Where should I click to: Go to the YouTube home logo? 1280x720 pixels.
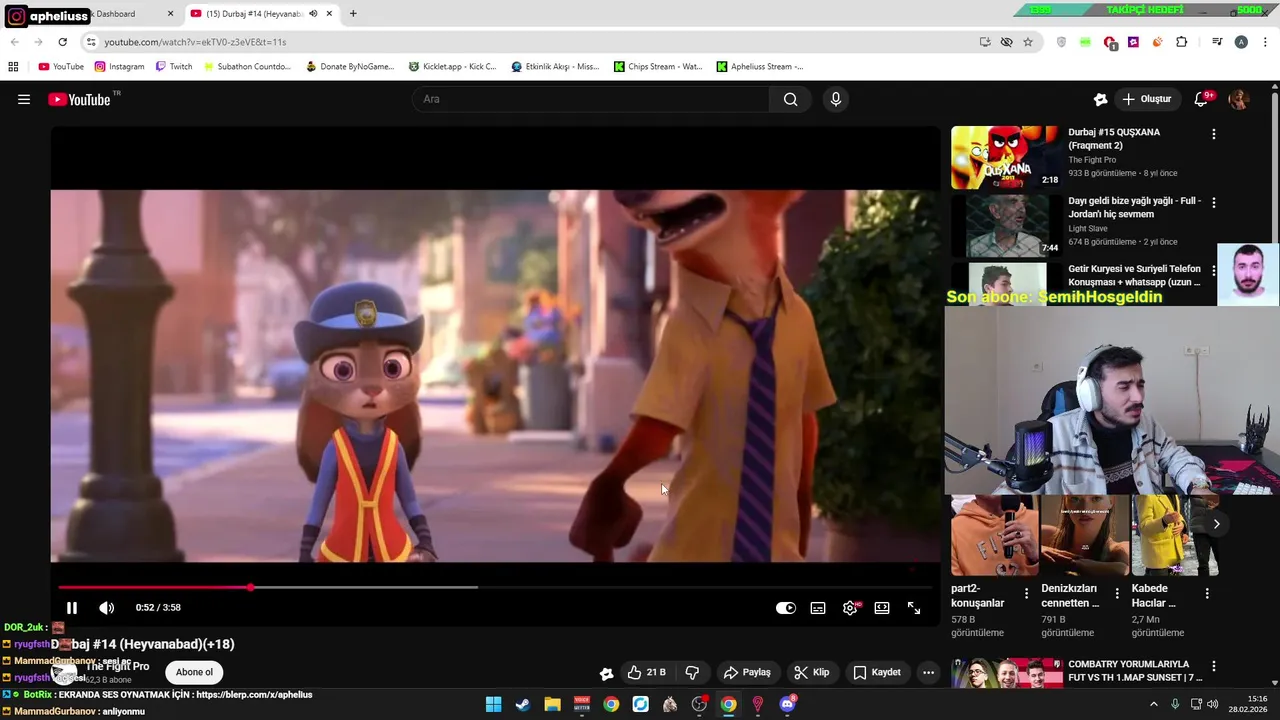tap(79, 99)
